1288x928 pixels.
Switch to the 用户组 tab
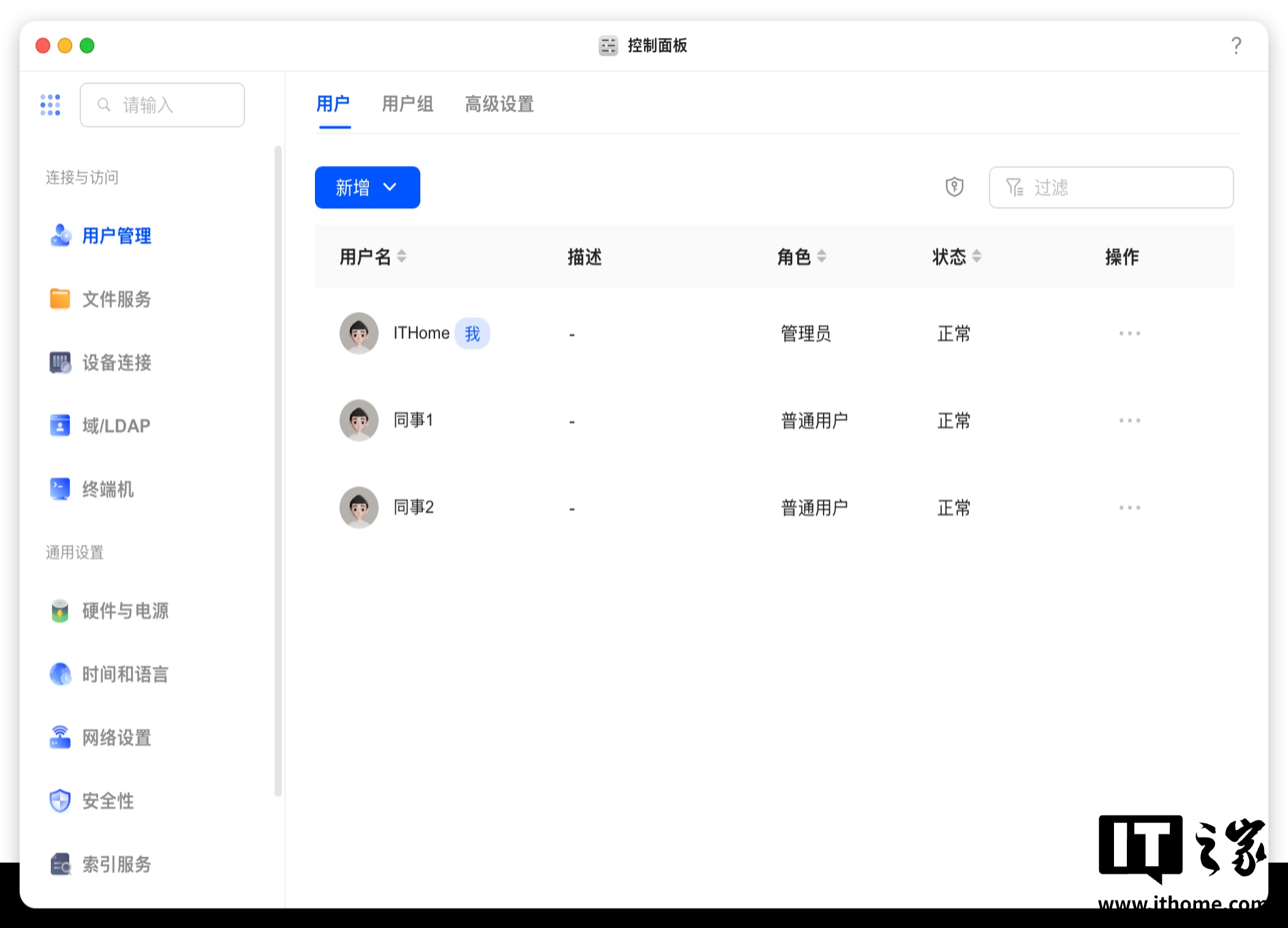[407, 104]
